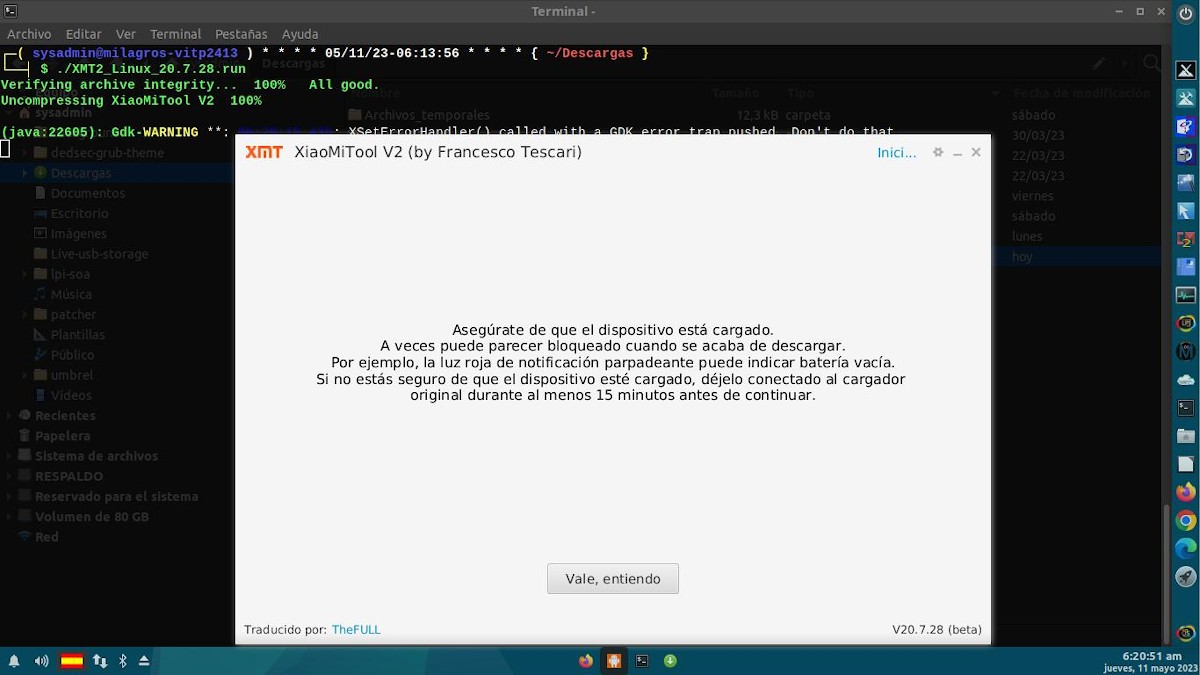
Task: Open the Pestañas menu
Action: 240,33
